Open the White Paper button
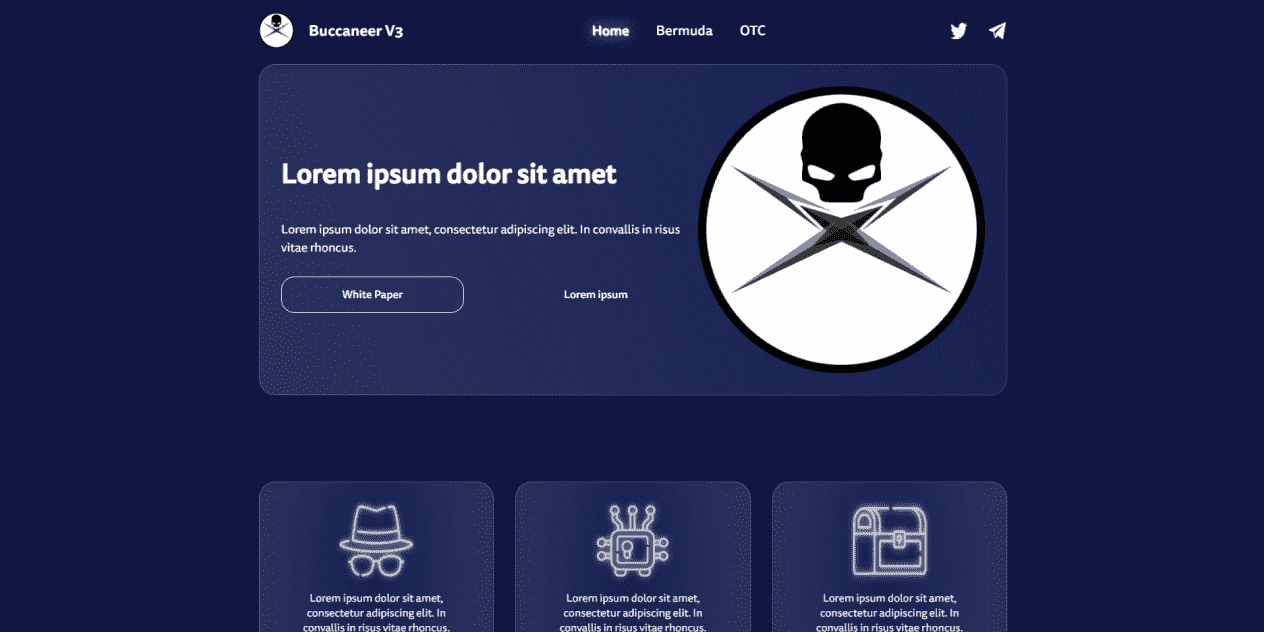The height and width of the screenshot is (632, 1264). [372, 294]
